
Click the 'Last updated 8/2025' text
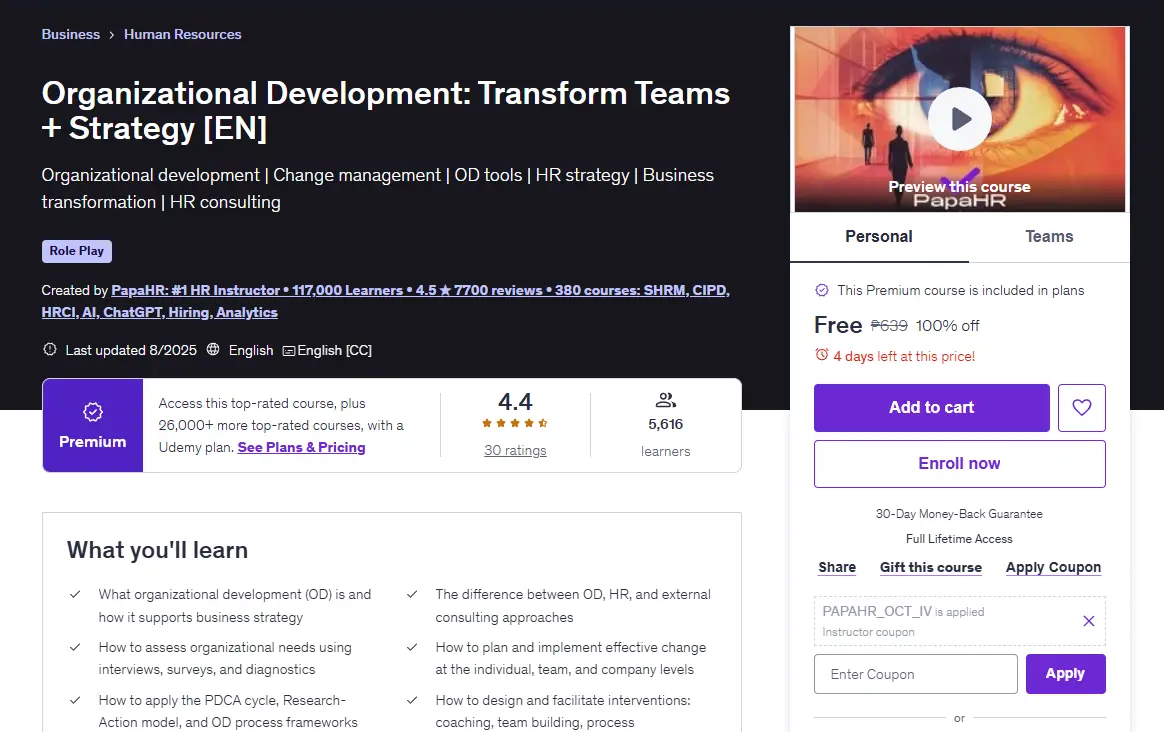131,350
